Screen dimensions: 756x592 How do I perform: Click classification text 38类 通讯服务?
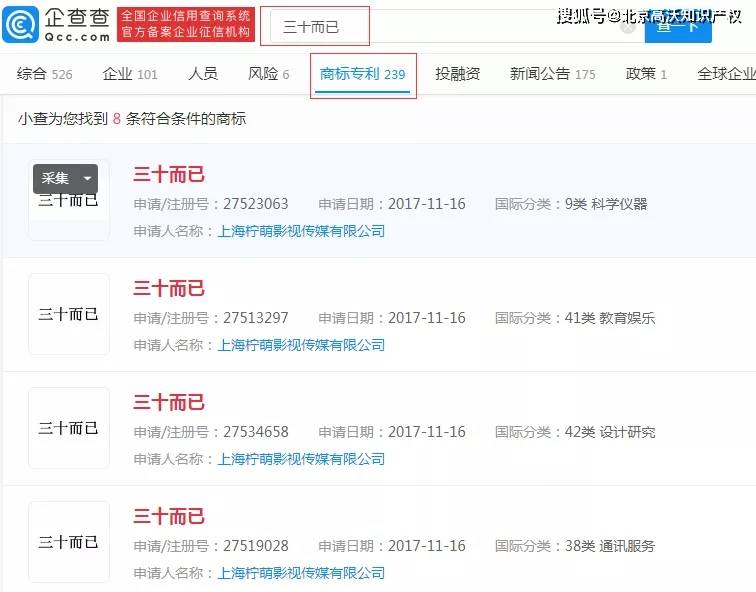(610, 546)
